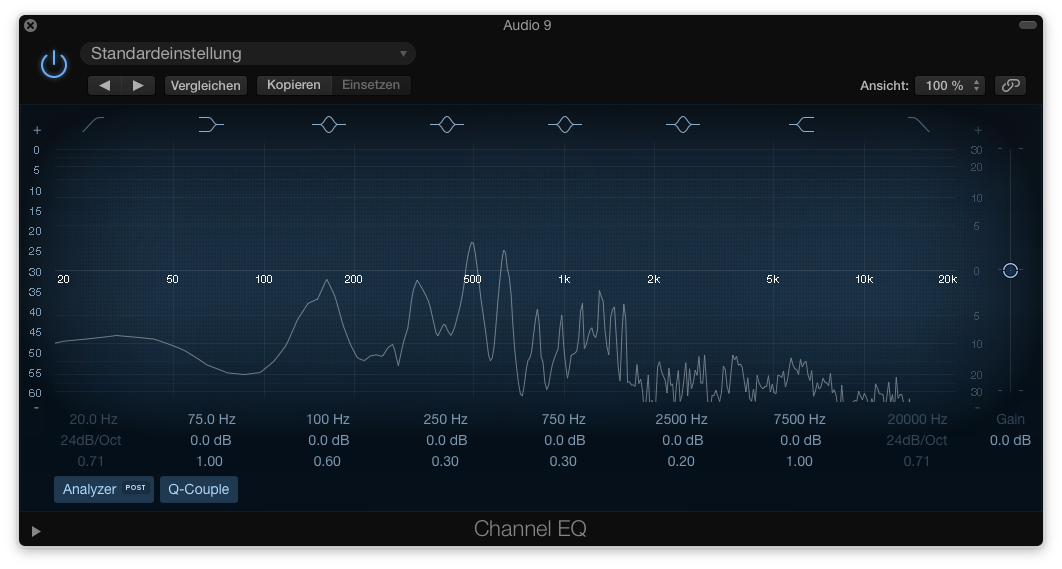Go to previous preset arrow
Screen dimensions: 1062x569
pyautogui.click(x=104, y=85)
